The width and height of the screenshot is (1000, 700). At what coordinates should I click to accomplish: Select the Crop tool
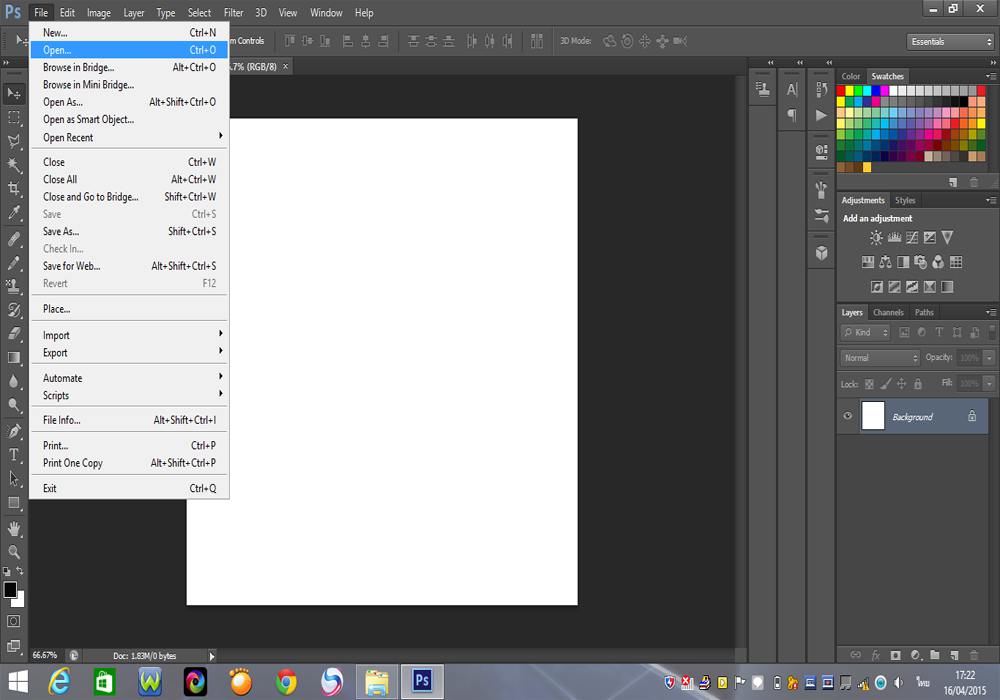coord(14,189)
